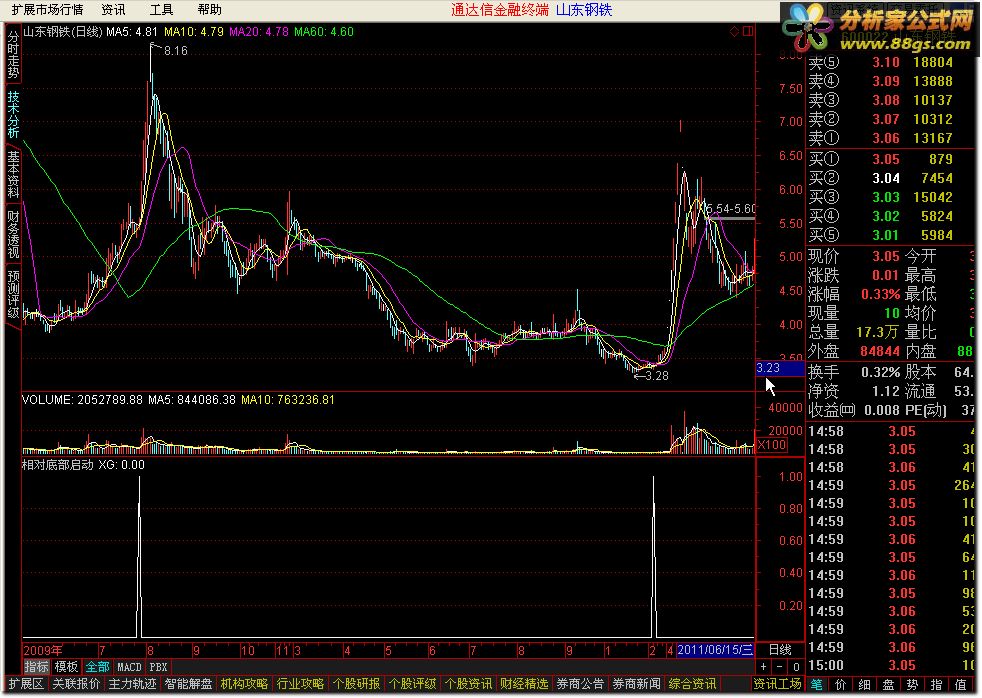Select the 技术分析 side tab
This screenshot has height=698, width=982.
pos(13,115)
